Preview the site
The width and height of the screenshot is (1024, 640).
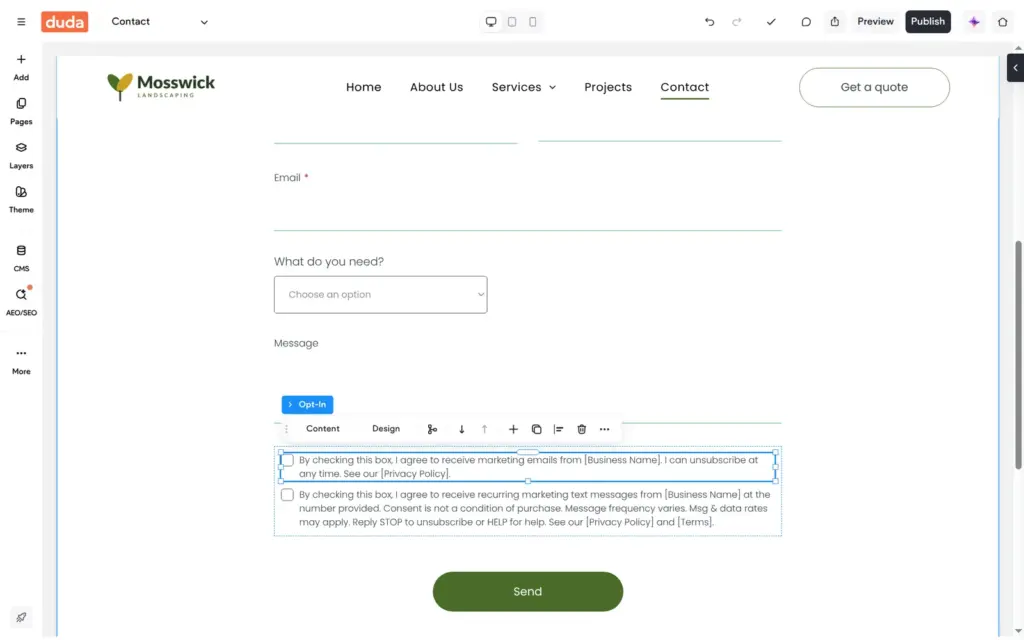875,22
